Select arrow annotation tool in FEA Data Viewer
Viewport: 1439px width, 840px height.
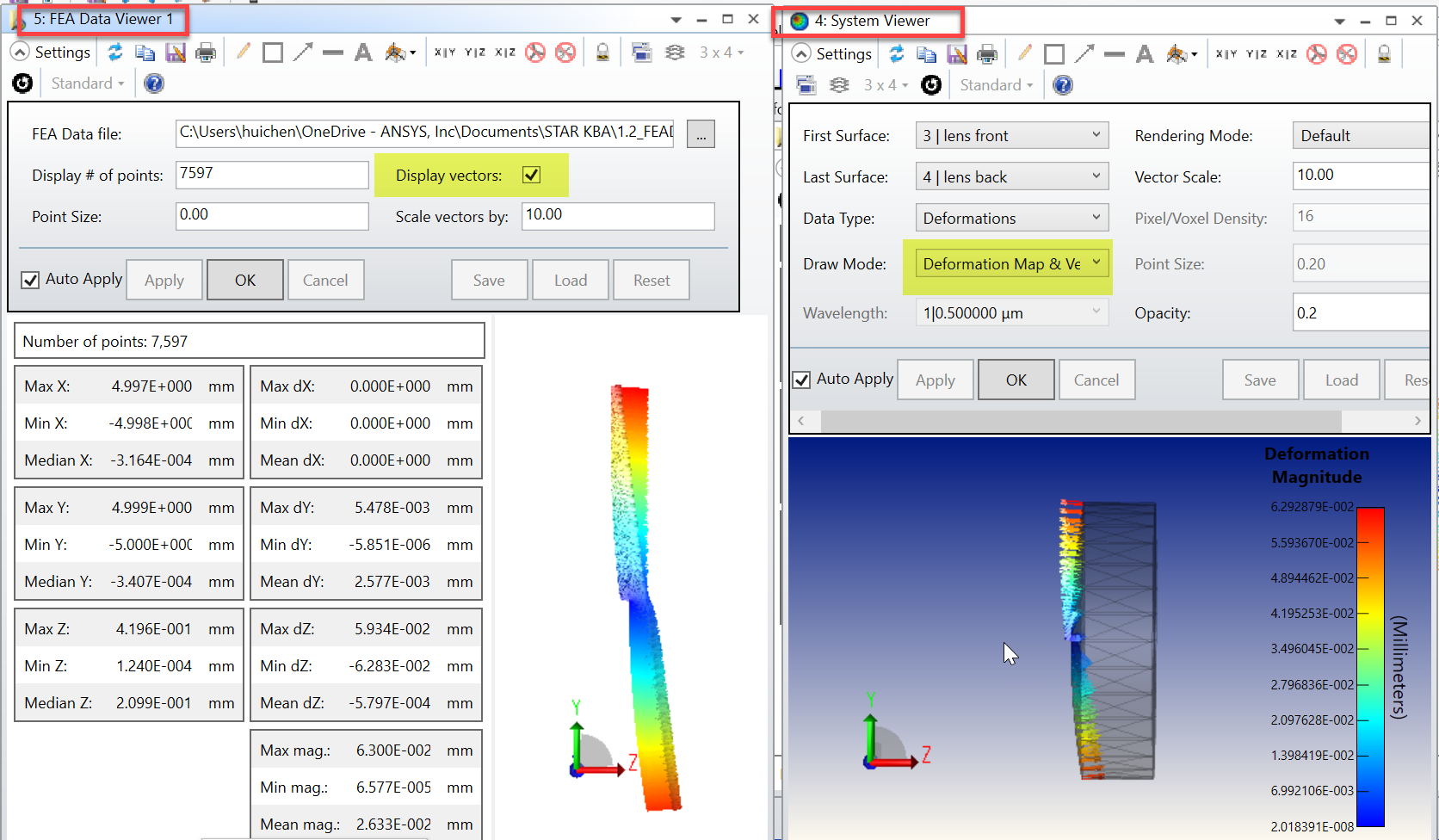click(302, 52)
